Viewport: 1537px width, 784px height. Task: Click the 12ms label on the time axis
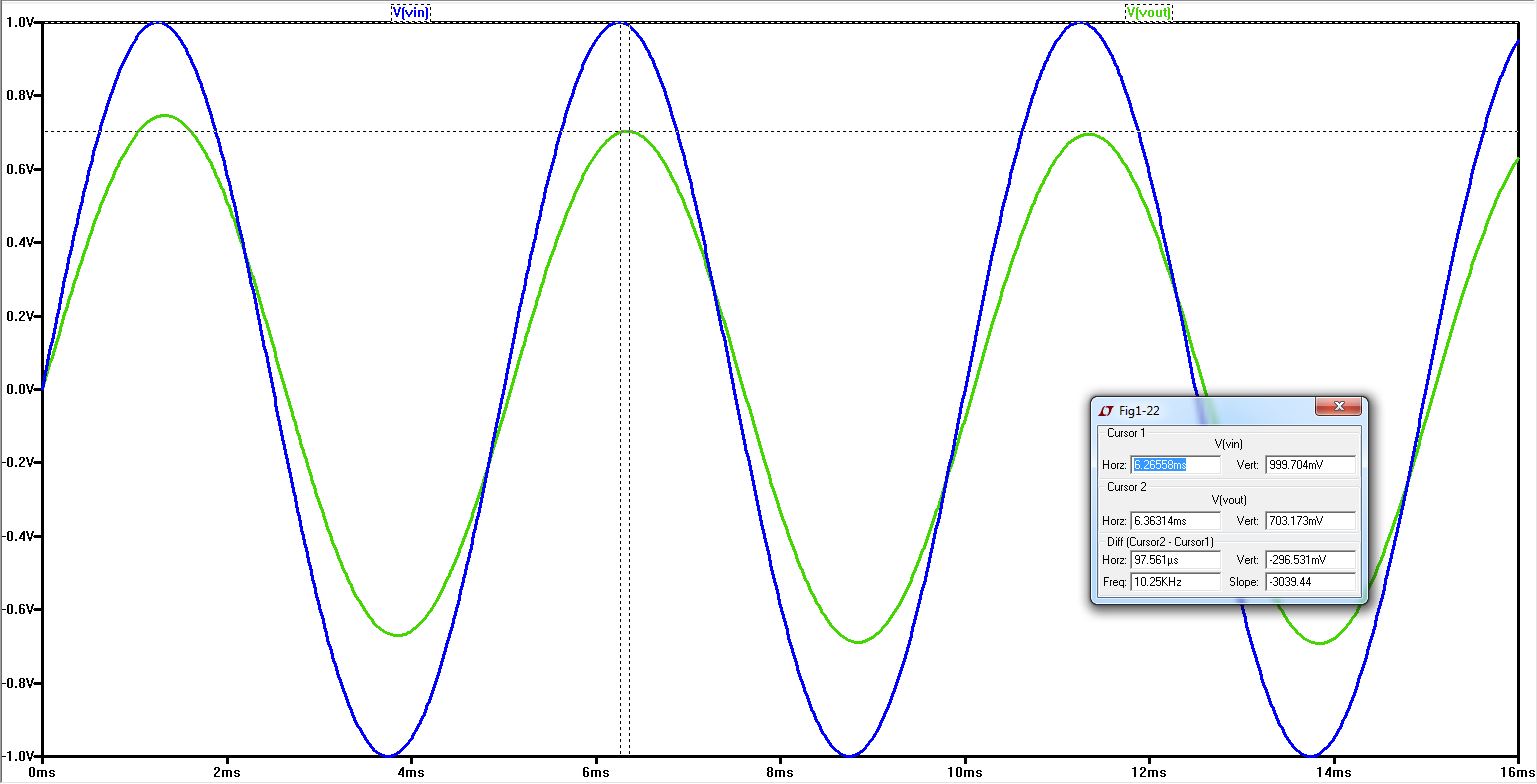click(1148, 772)
